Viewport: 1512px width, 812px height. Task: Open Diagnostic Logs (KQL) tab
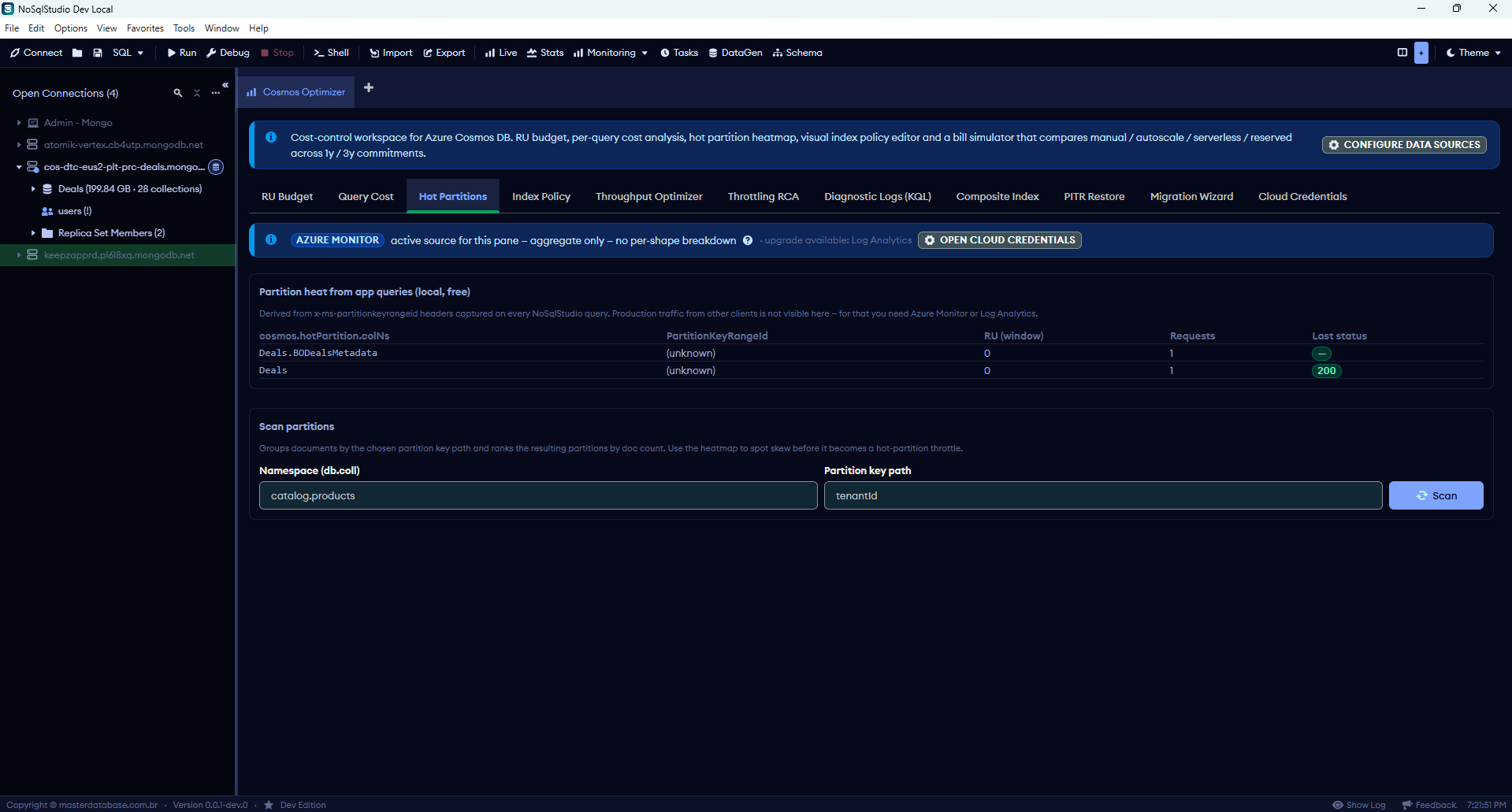coord(878,197)
